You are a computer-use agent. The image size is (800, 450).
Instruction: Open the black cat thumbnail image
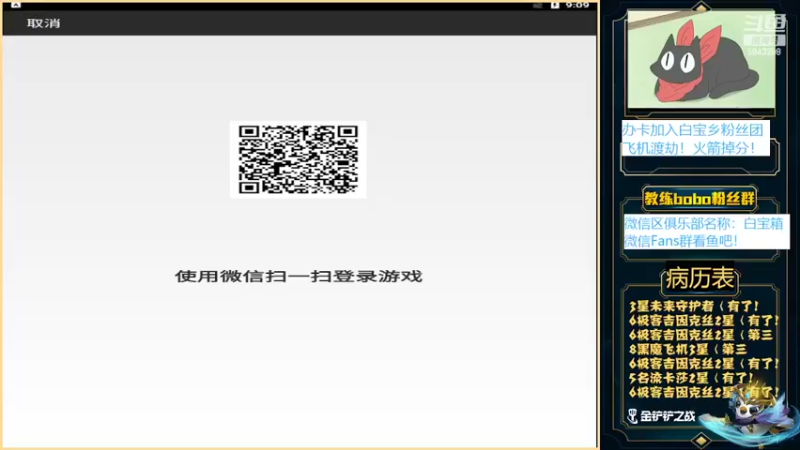coord(701,60)
